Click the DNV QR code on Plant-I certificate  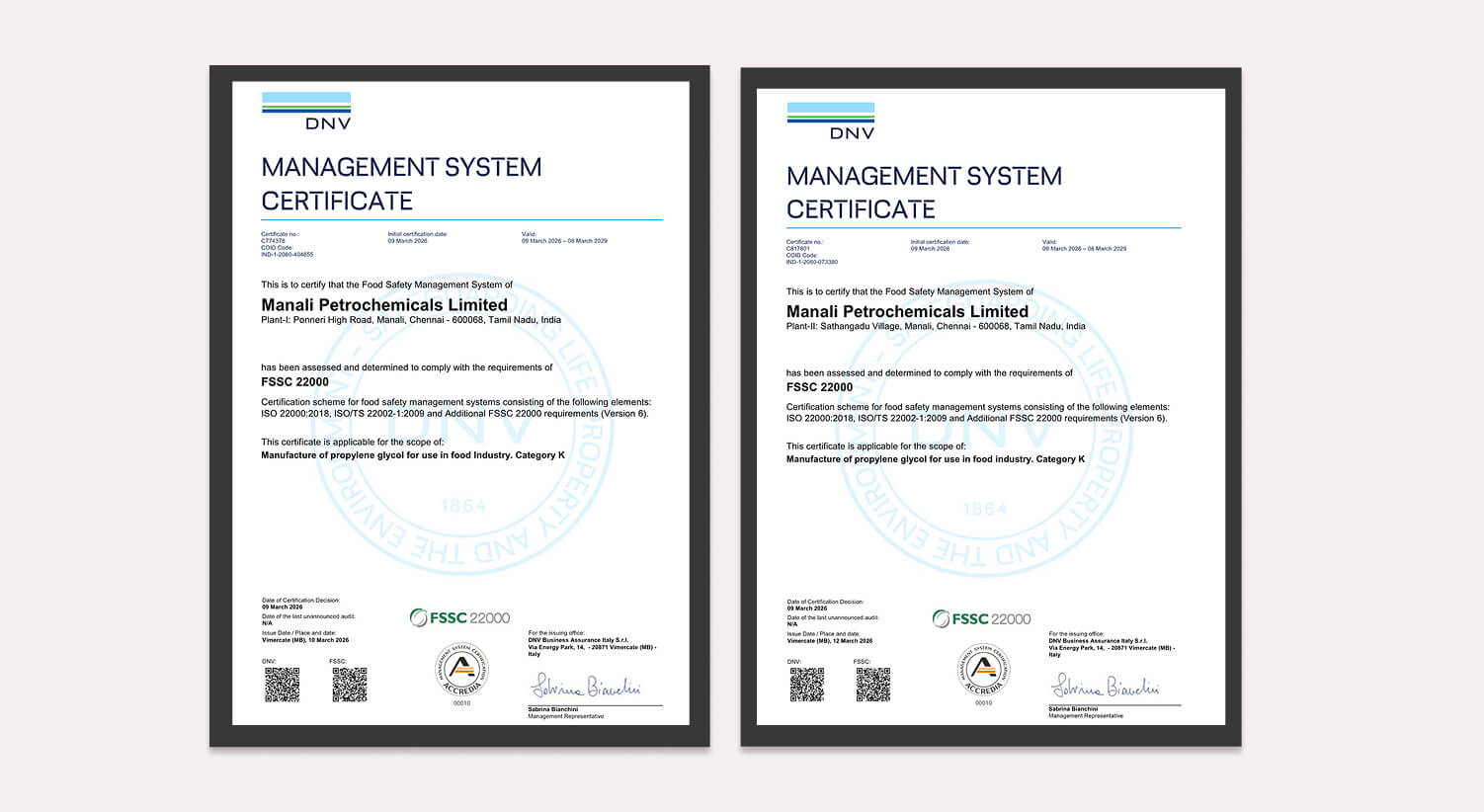pyautogui.click(x=282, y=685)
